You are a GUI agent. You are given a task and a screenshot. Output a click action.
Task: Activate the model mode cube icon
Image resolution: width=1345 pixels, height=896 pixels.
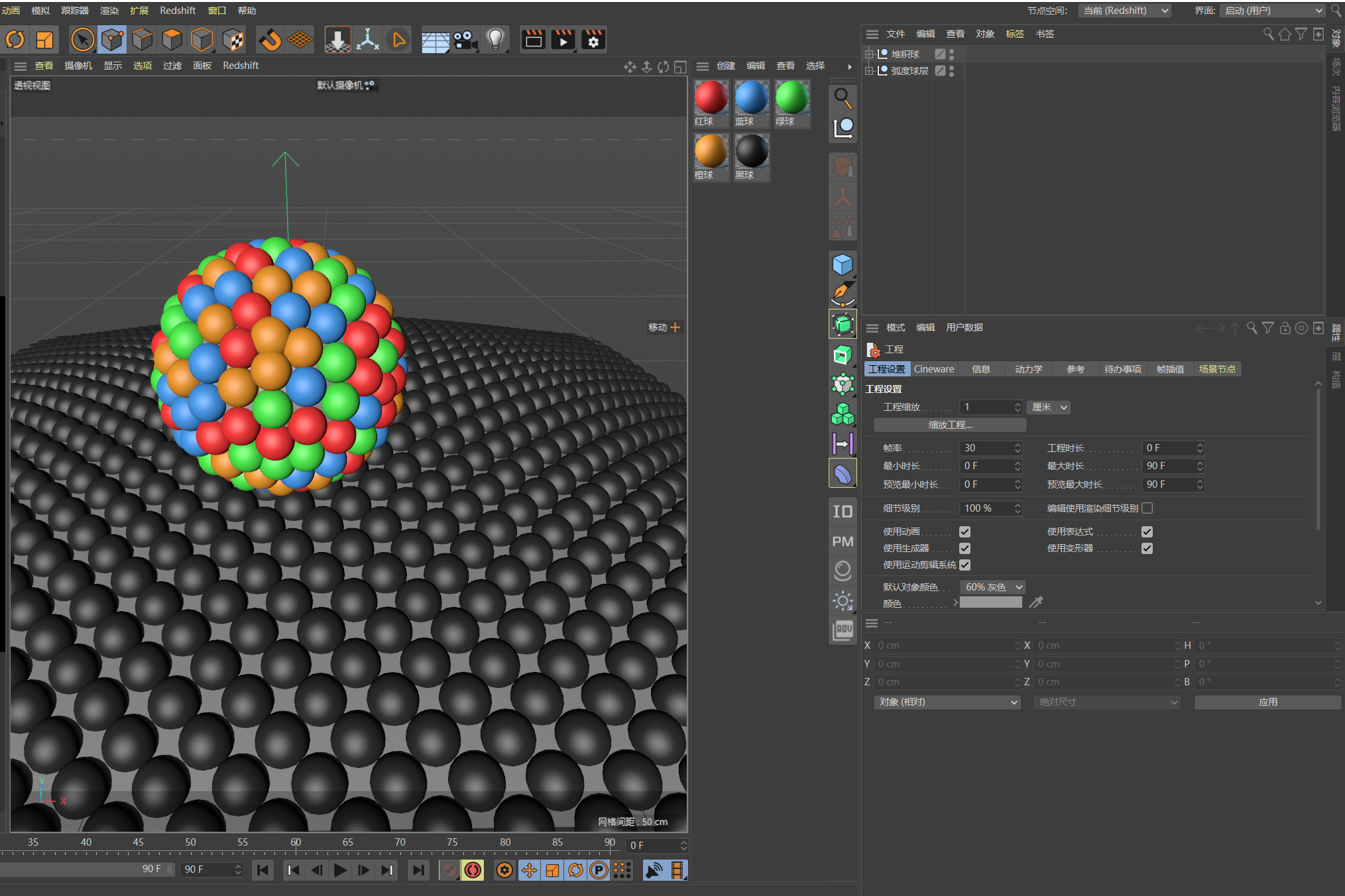point(113,40)
